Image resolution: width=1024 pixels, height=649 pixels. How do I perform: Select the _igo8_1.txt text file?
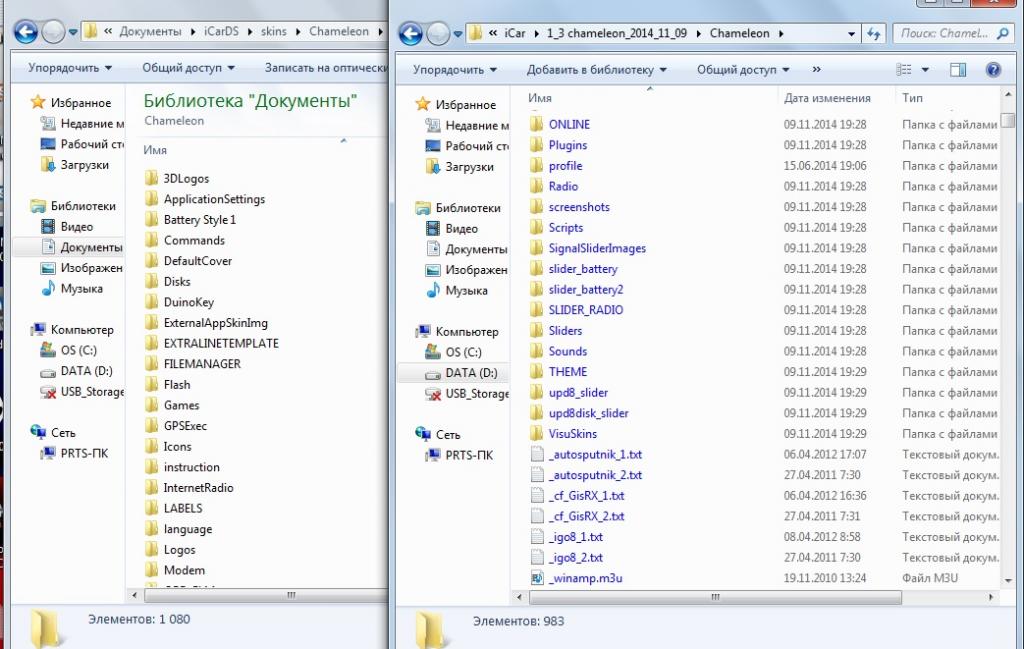coord(575,537)
